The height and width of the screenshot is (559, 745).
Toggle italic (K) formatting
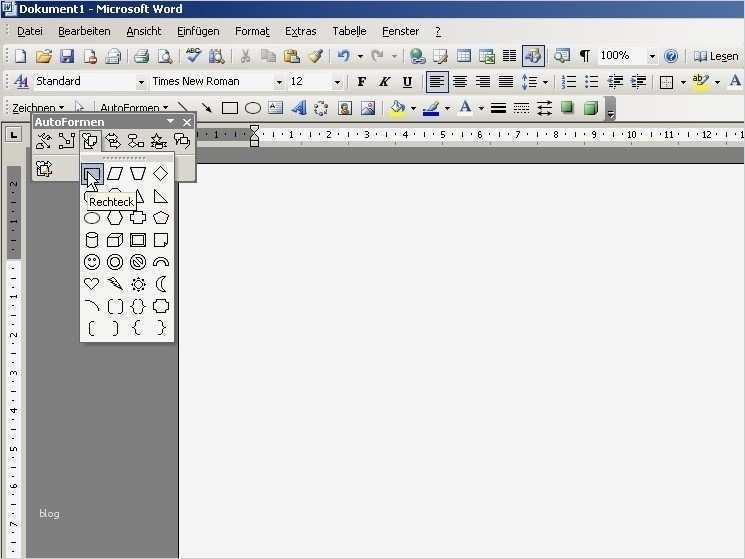pos(384,82)
